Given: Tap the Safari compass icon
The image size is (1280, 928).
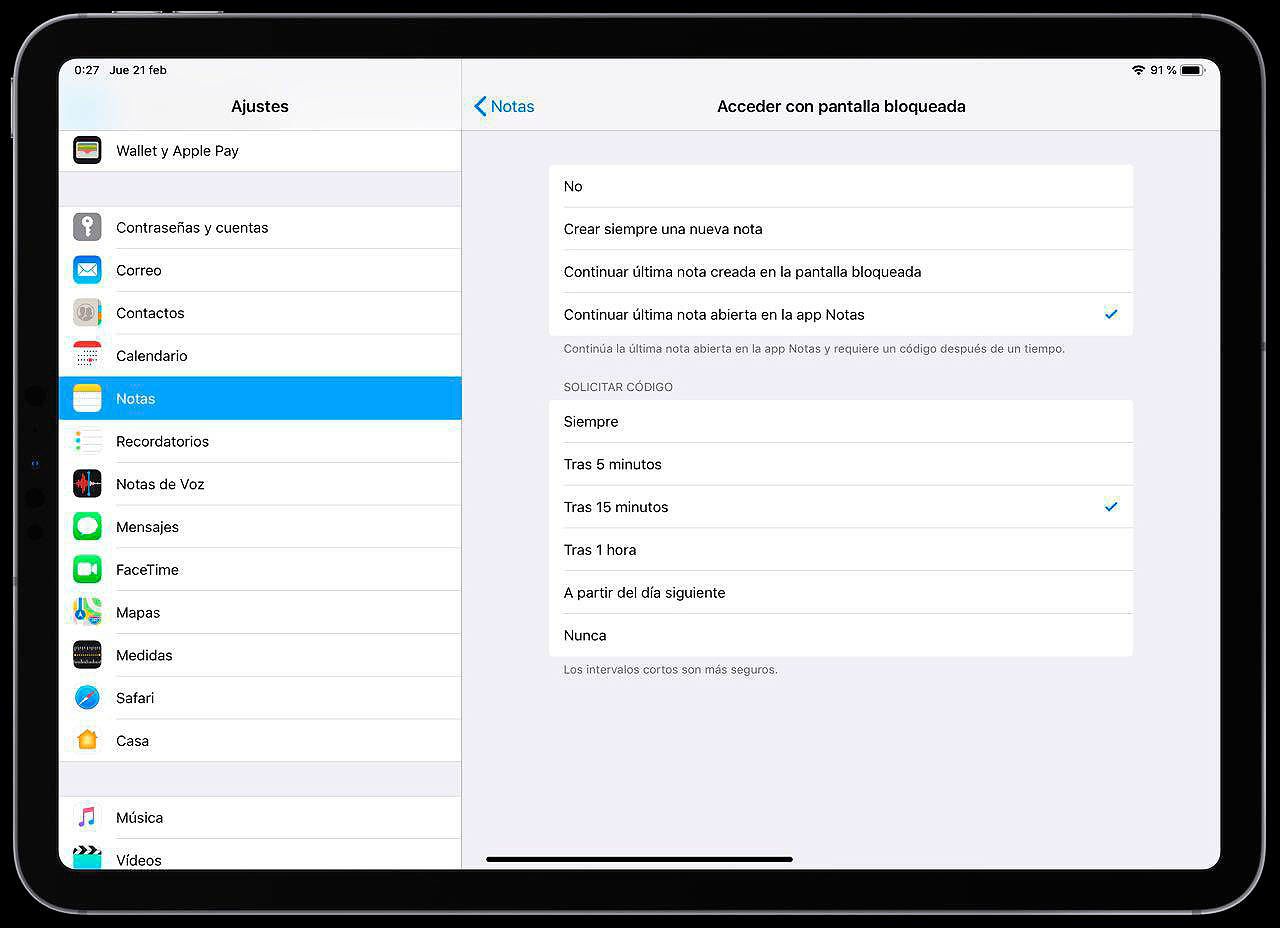Looking at the screenshot, I should coord(87,698).
